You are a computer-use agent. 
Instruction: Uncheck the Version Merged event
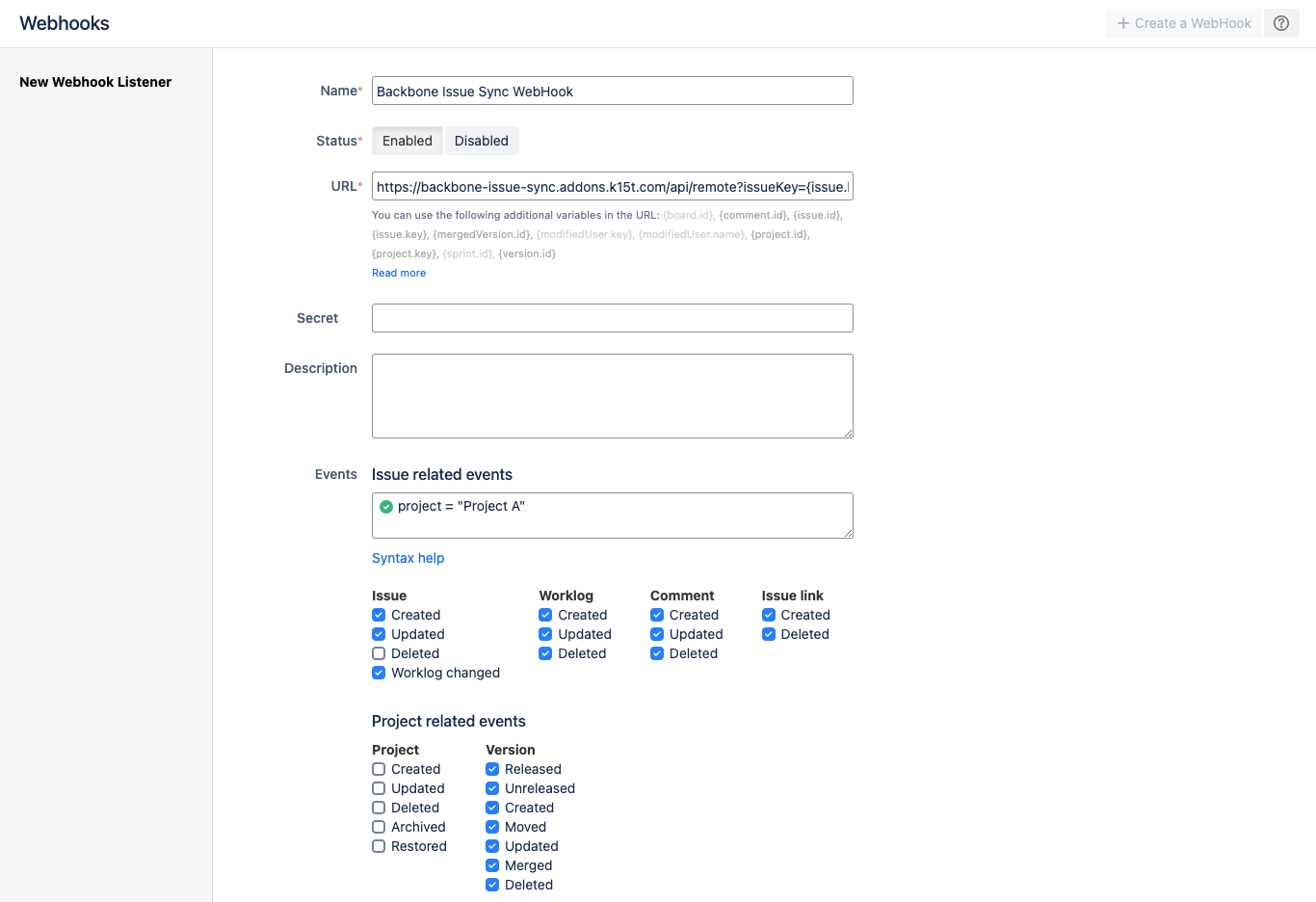492,865
